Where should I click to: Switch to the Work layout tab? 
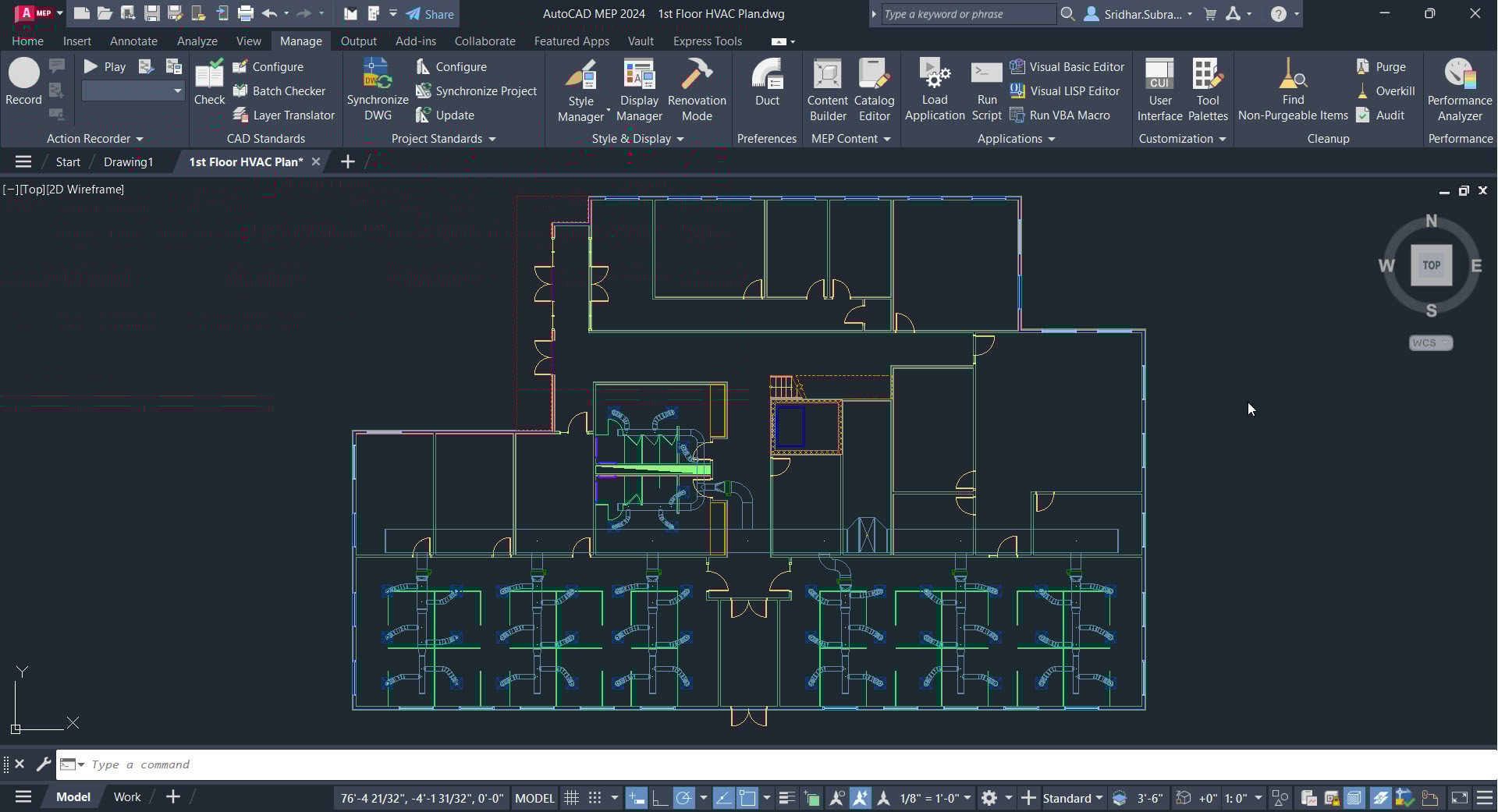127,797
